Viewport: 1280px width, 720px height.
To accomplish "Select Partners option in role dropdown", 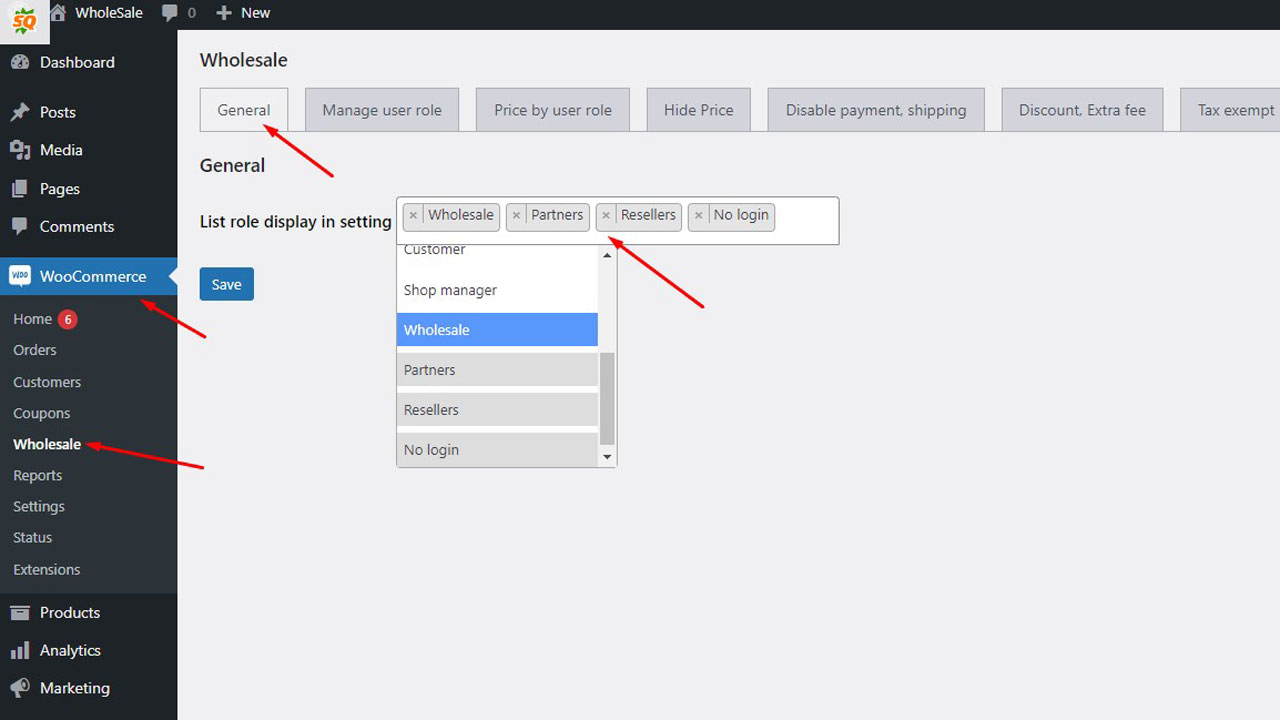I will (497, 370).
